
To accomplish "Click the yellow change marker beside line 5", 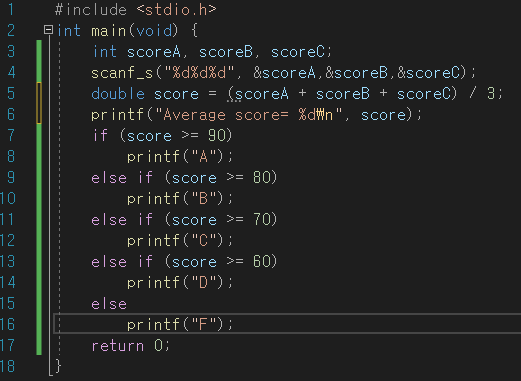I will [x=39, y=103].
